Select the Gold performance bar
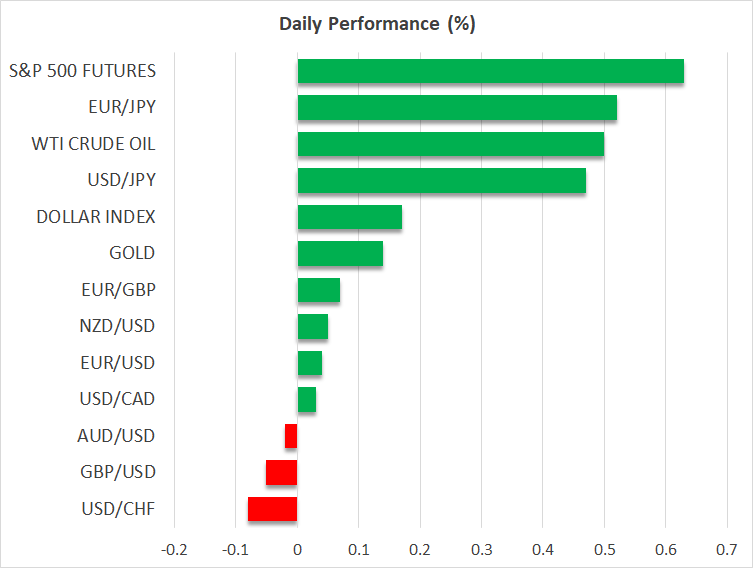This screenshot has width=753, height=568. coord(340,254)
